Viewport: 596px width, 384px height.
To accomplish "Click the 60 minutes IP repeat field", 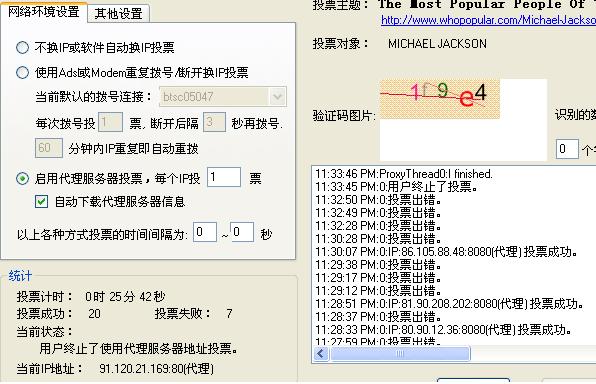I will click(x=49, y=148).
